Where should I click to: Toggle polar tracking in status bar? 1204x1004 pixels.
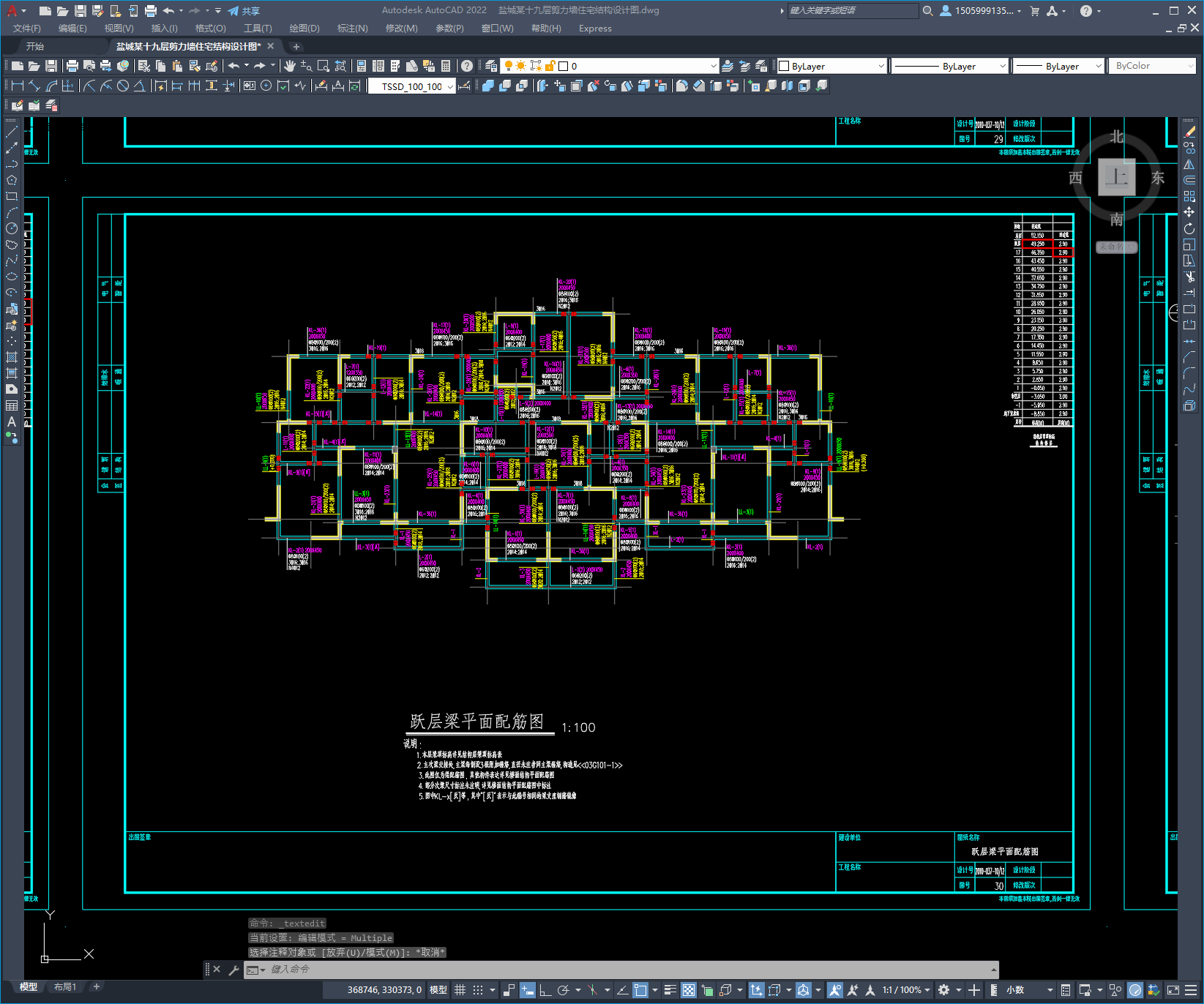[563, 990]
